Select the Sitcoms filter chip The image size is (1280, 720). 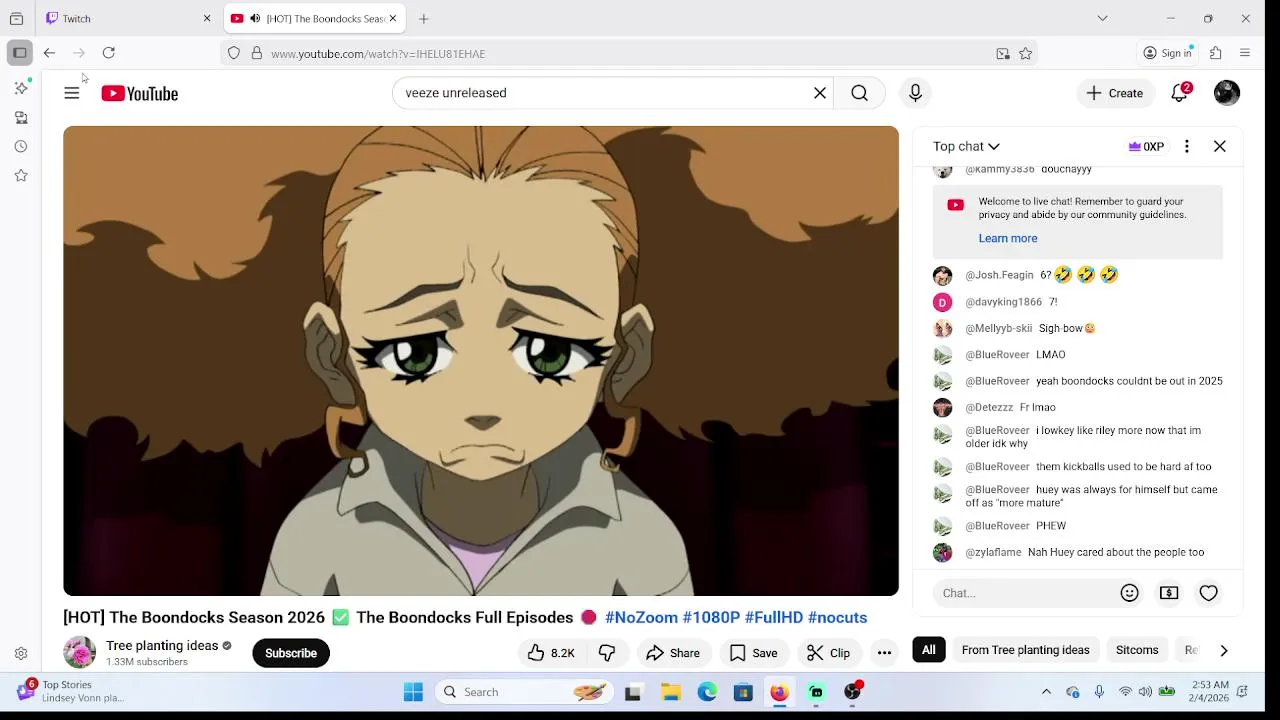(x=1137, y=650)
